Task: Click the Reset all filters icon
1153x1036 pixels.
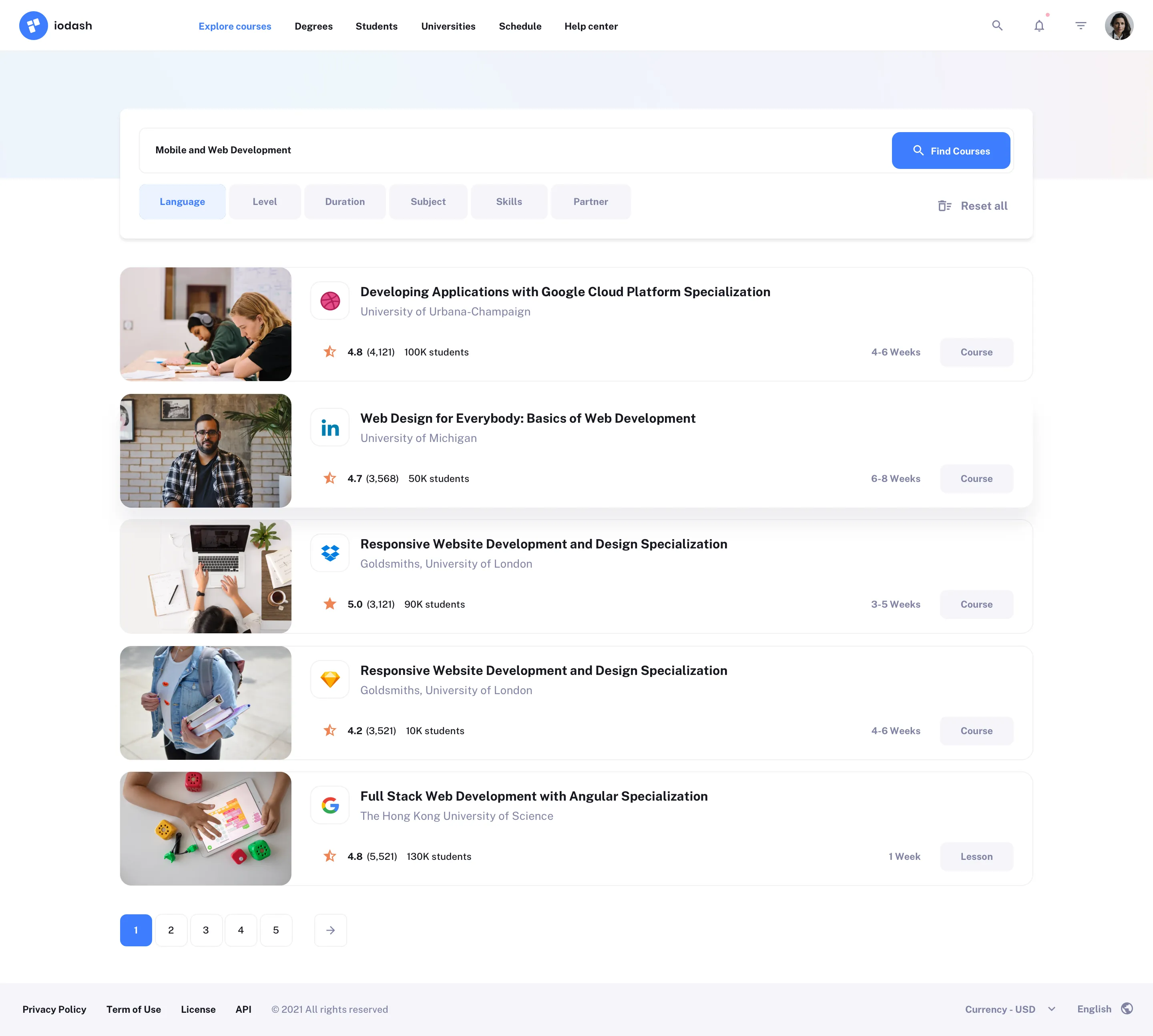Action: click(945, 205)
